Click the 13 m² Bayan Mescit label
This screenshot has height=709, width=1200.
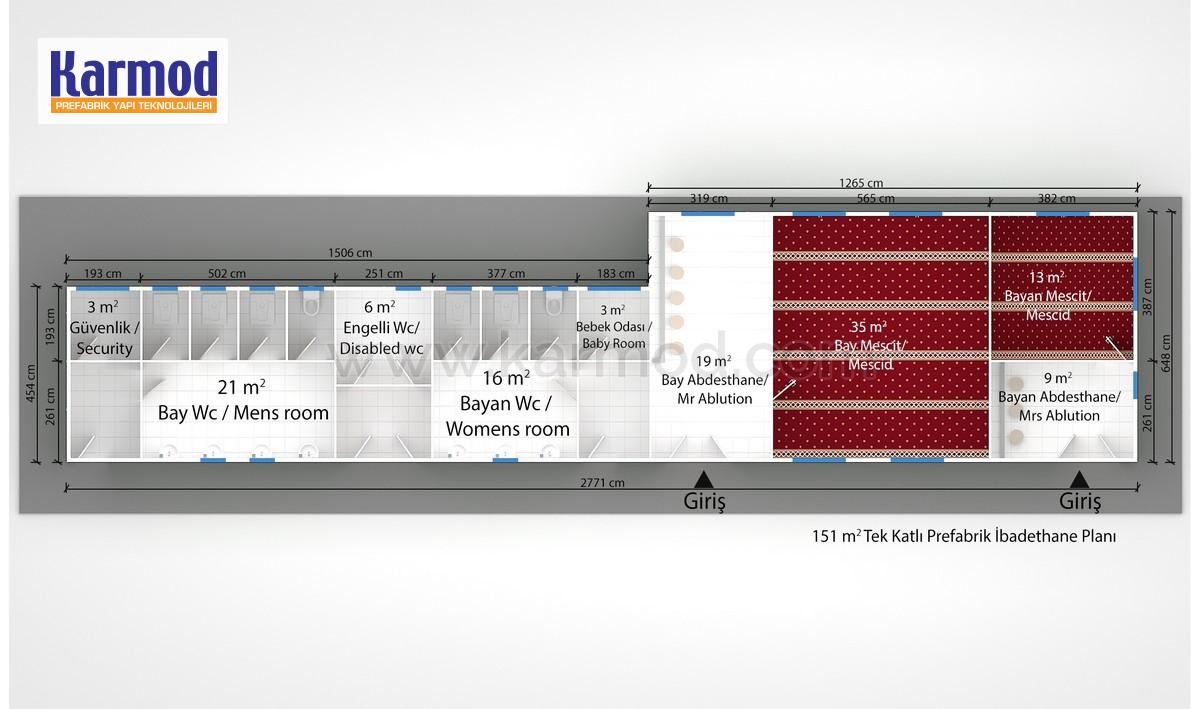click(x=1047, y=295)
